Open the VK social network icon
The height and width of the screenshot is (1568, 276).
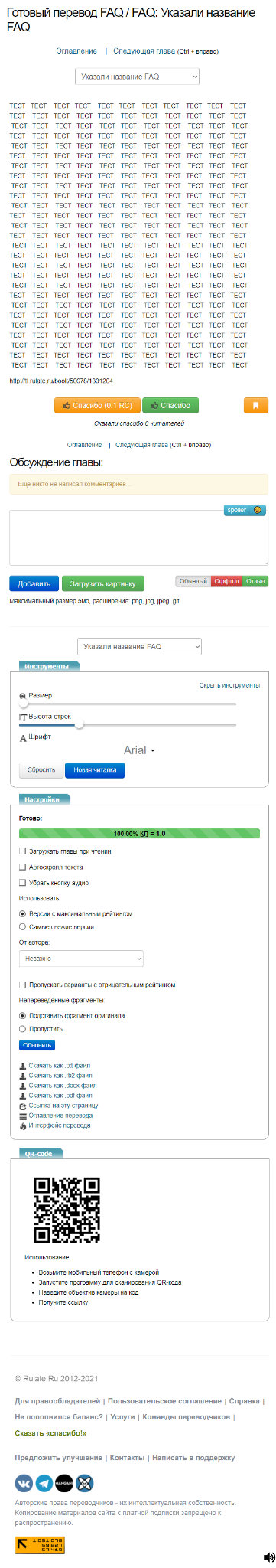24,1483
